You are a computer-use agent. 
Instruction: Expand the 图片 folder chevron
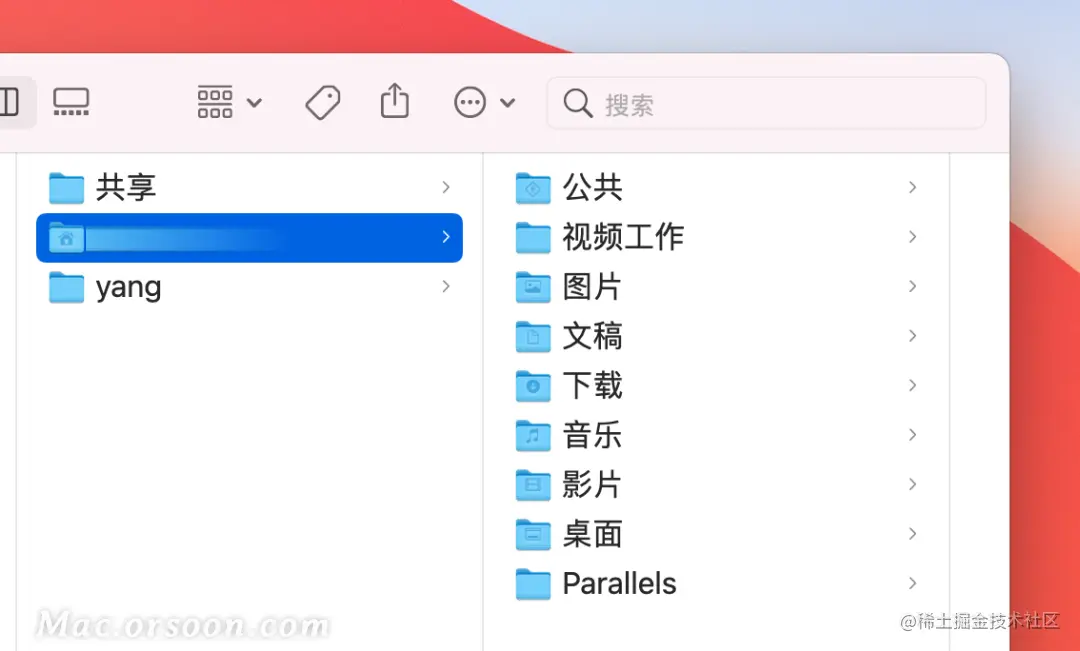click(912, 287)
